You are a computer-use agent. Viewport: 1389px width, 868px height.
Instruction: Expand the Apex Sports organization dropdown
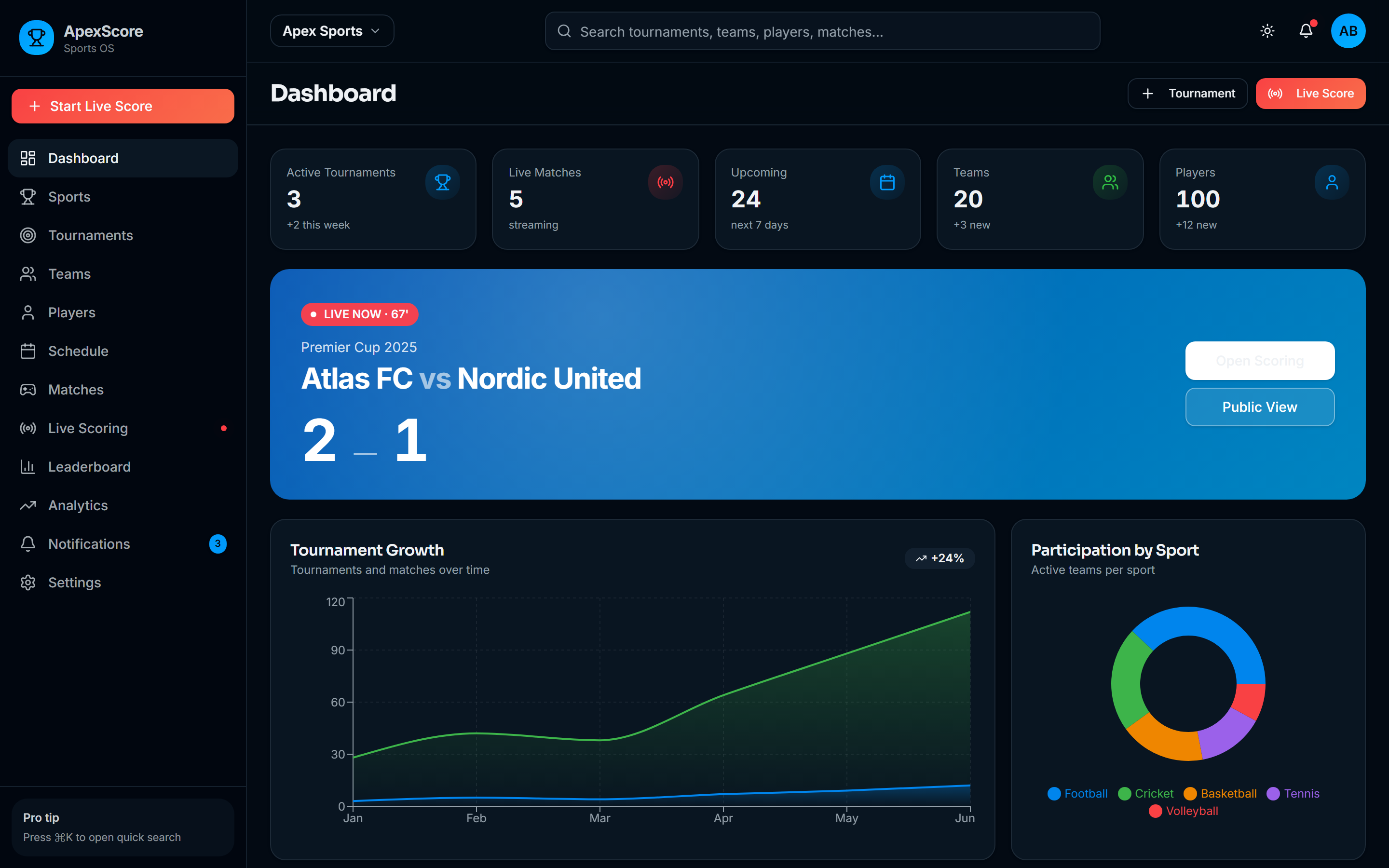click(x=332, y=31)
